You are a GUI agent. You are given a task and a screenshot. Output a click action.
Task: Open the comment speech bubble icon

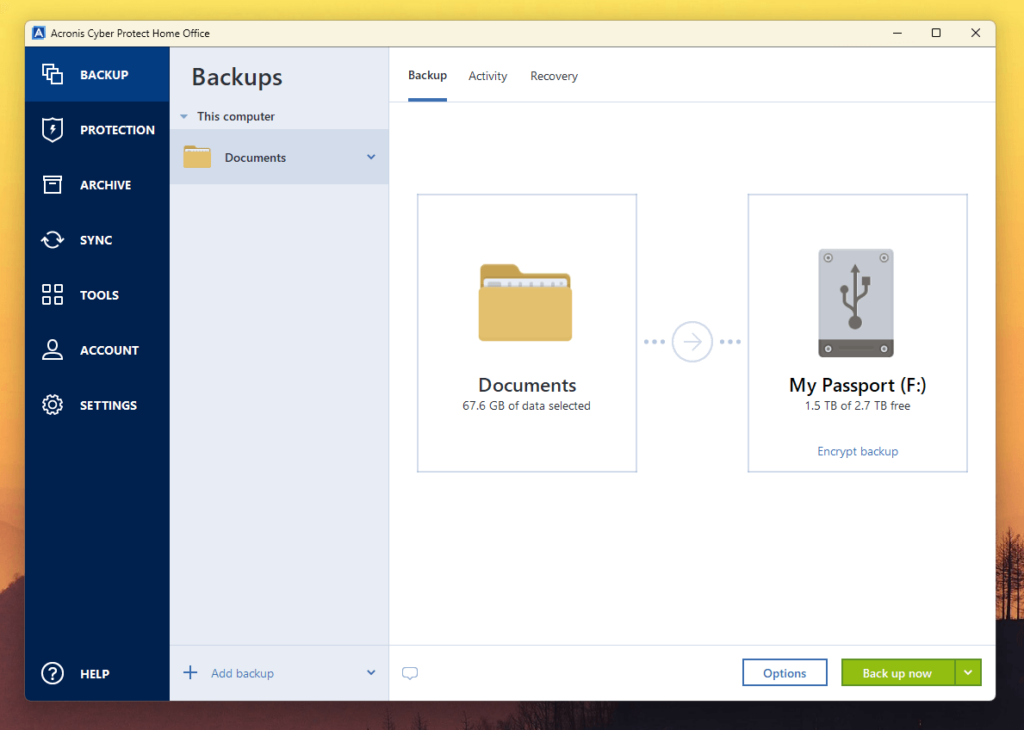[x=409, y=673]
